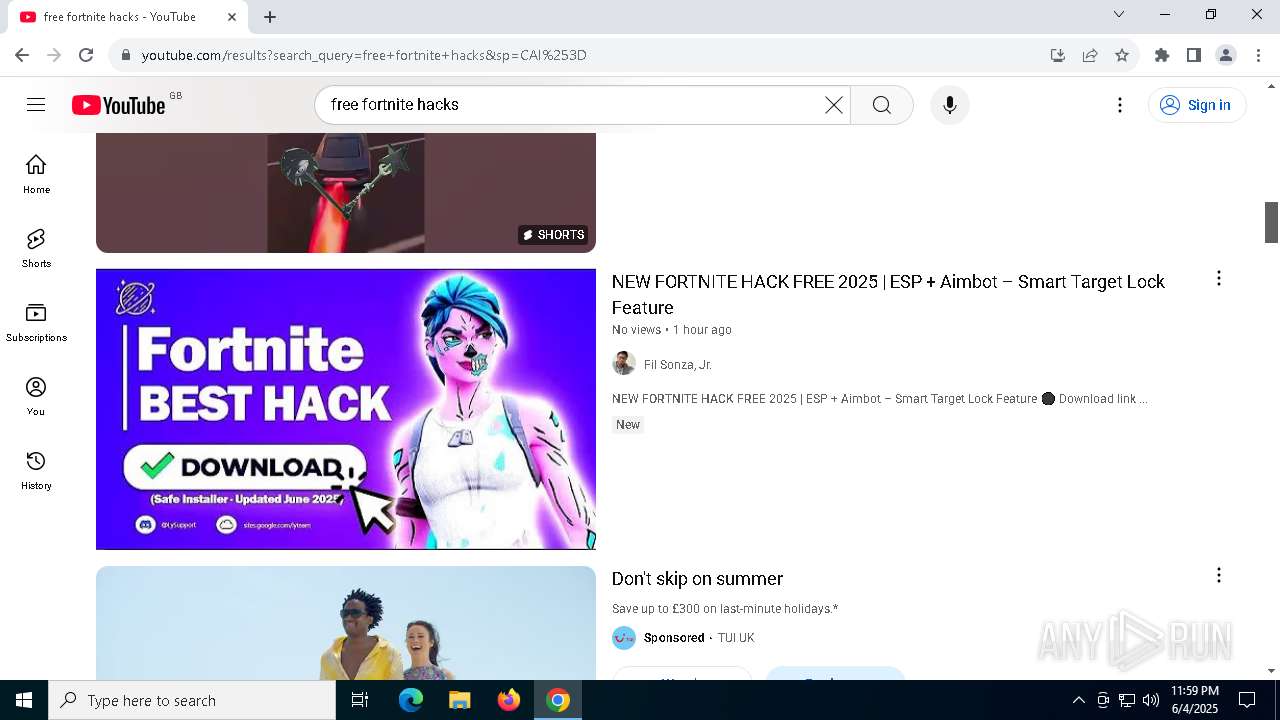Open the Windows Start menu
The width and height of the screenshot is (1280, 720).
(x=24, y=700)
